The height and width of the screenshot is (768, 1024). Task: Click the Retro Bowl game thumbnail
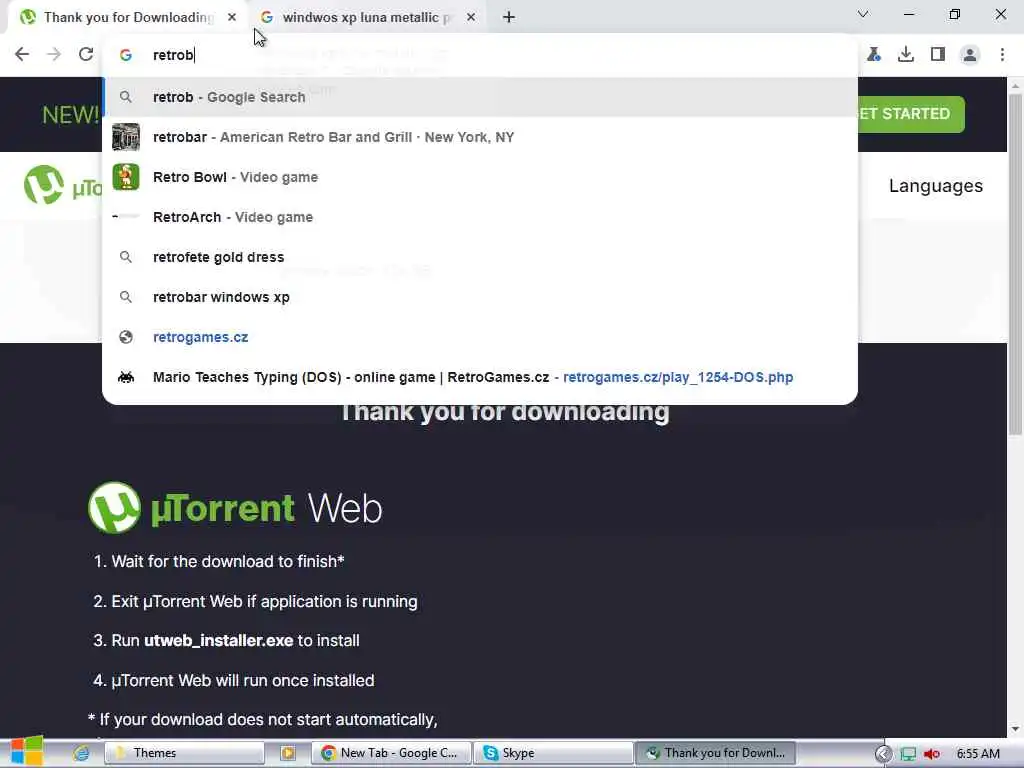(x=126, y=177)
